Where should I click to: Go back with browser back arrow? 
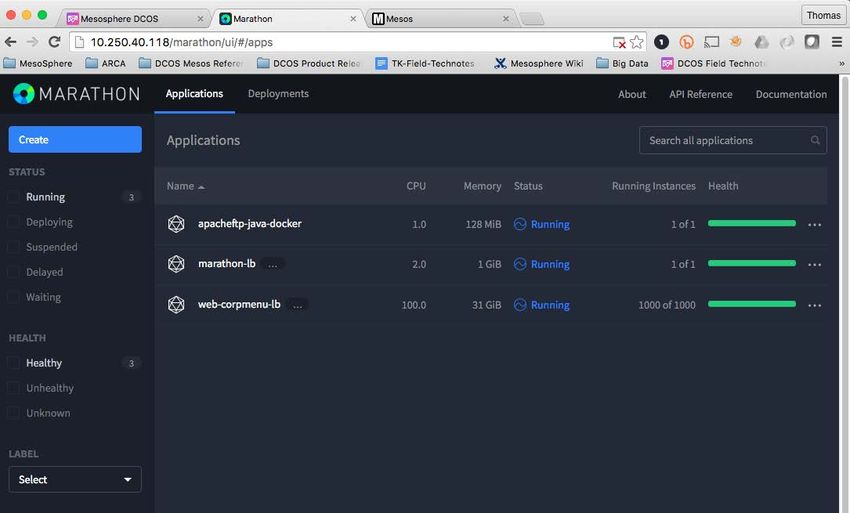click(10, 42)
